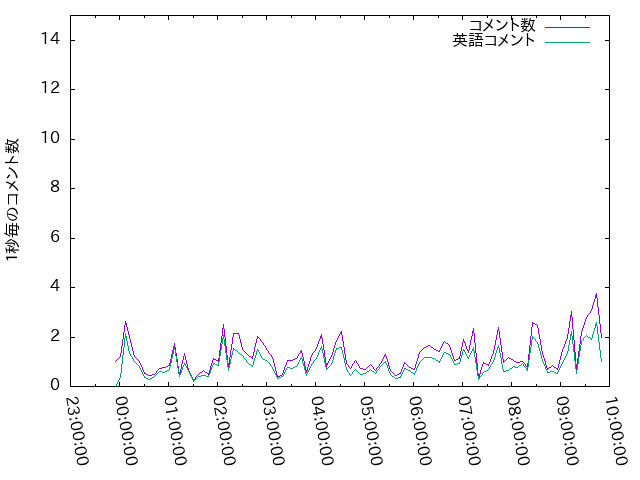Click the 07:00:00 x-axis label

click(x=469, y=431)
